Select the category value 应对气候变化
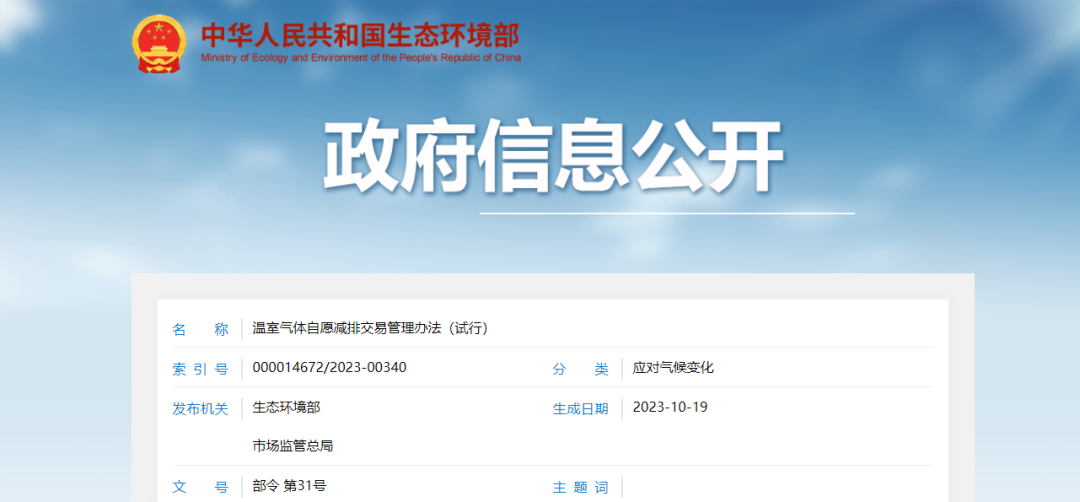 point(673,368)
